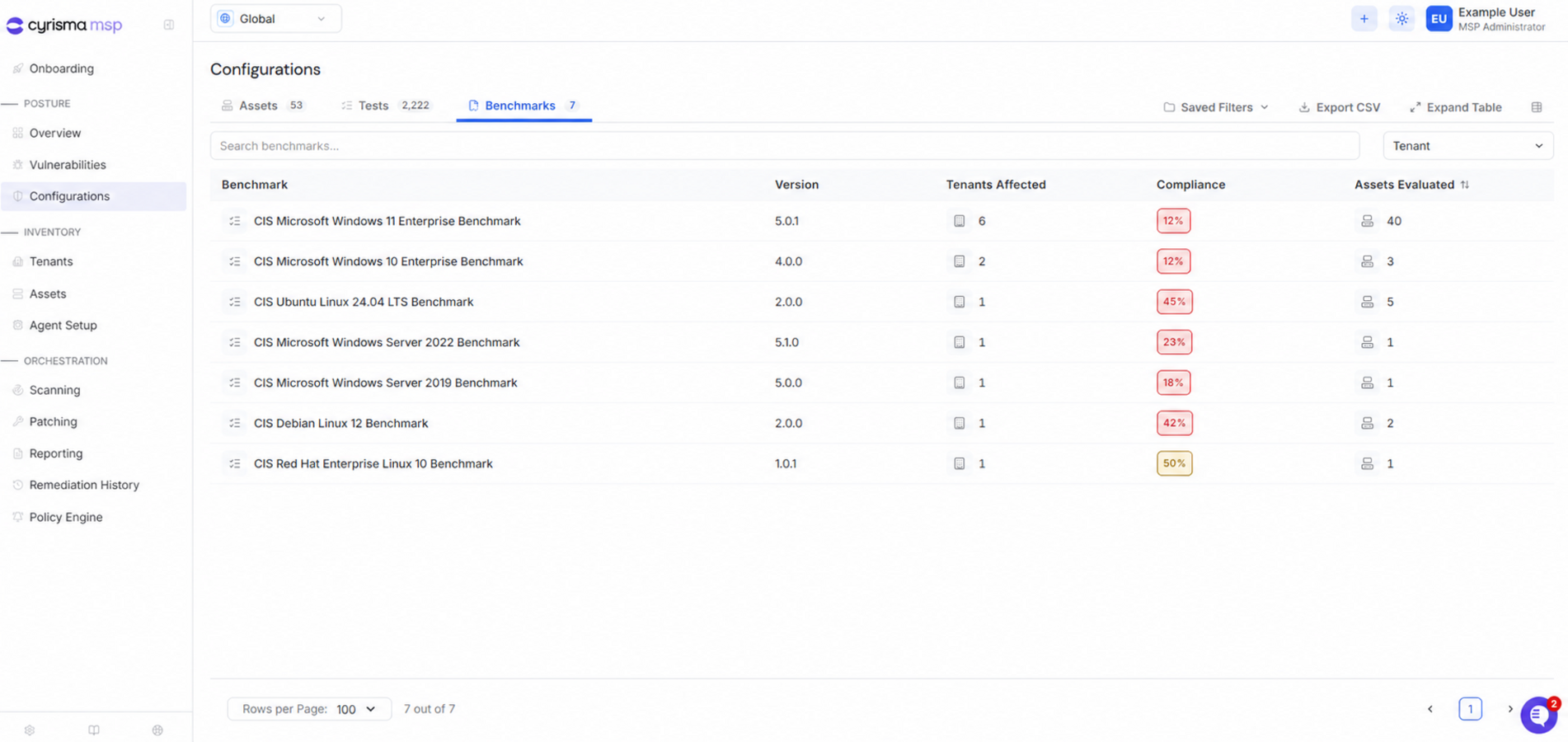The image size is (1568, 742).
Task: Open CIS Microsoft Windows Server 2019 Benchmark
Action: [x=386, y=383]
